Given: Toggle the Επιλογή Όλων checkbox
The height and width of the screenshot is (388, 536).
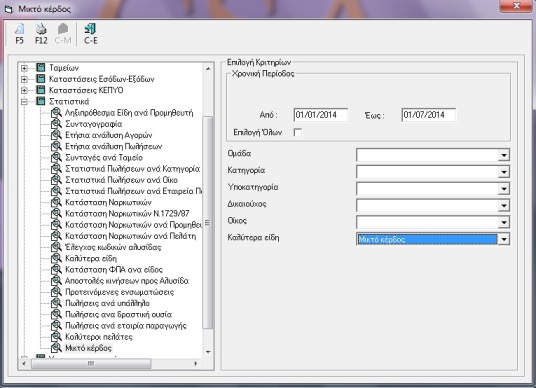Looking at the screenshot, I should tap(298, 132).
